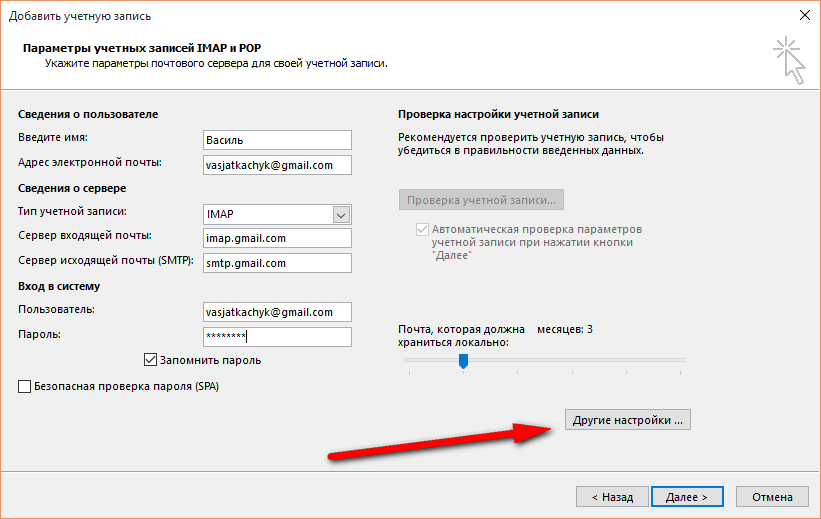Close the Add Account dialog window

805,15
